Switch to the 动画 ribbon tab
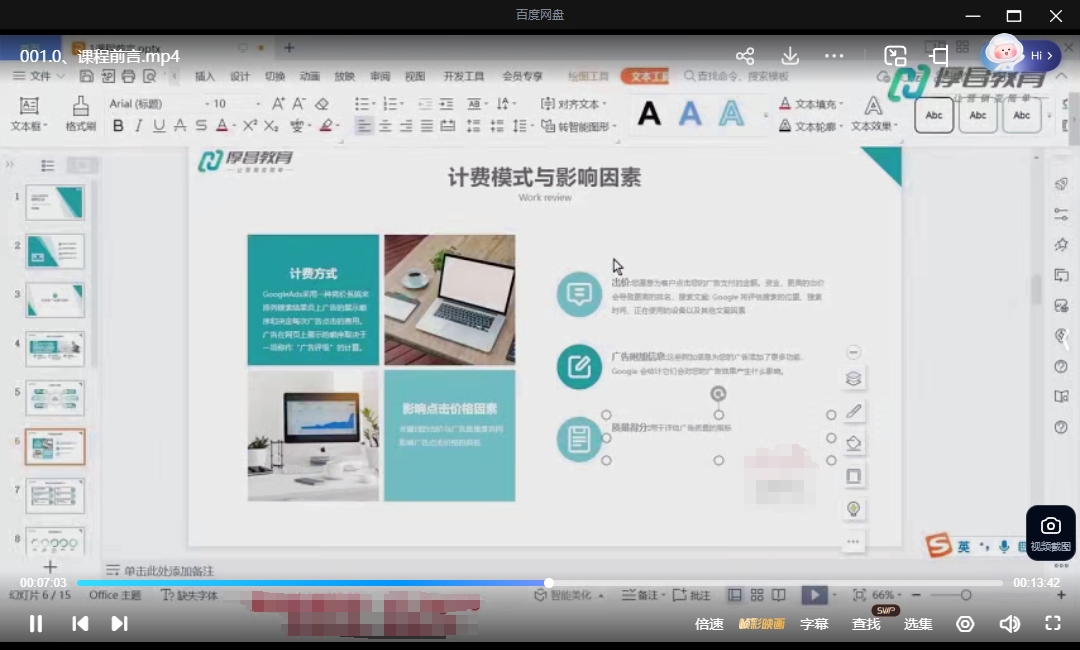The height and width of the screenshot is (650, 1080). (309, 76)
